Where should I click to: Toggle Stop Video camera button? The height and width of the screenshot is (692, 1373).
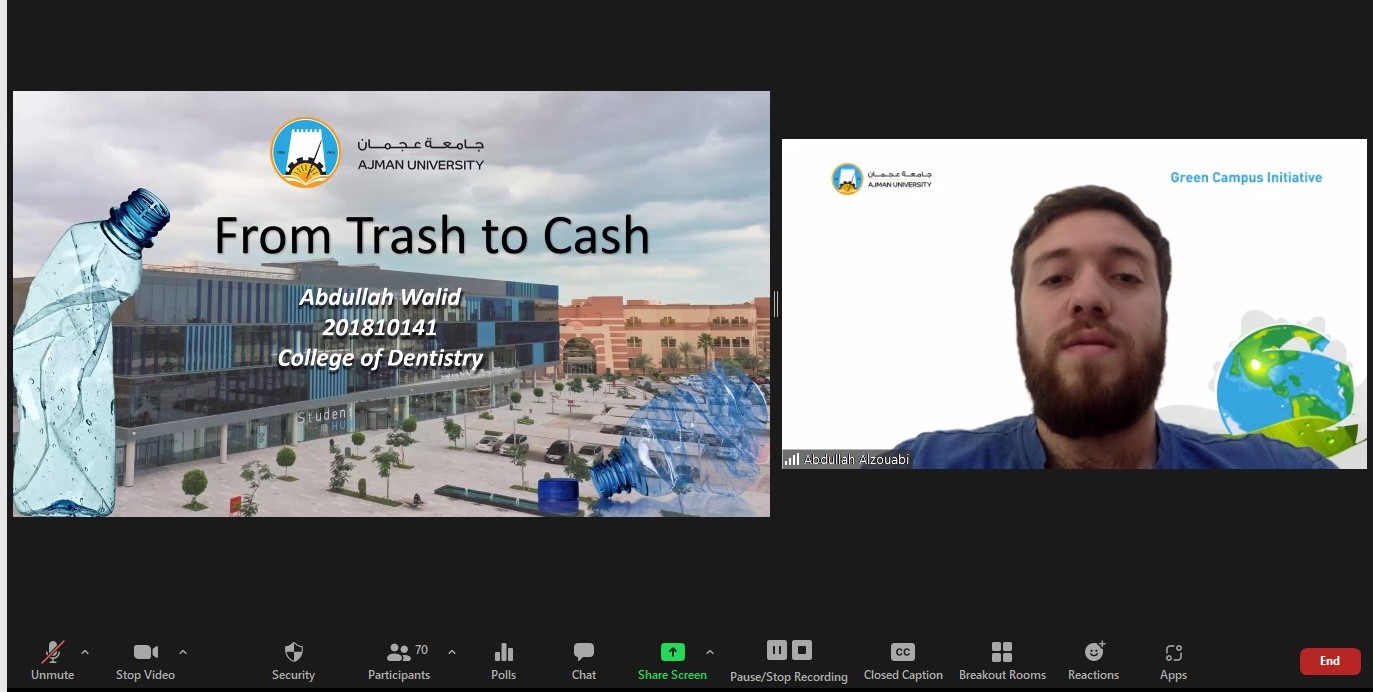pyautogui.click(x=145, y=653)
